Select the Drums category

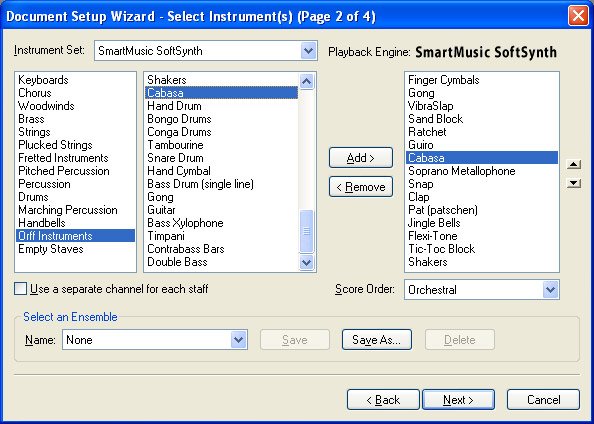pyautogui.click(x=75, y=197)
